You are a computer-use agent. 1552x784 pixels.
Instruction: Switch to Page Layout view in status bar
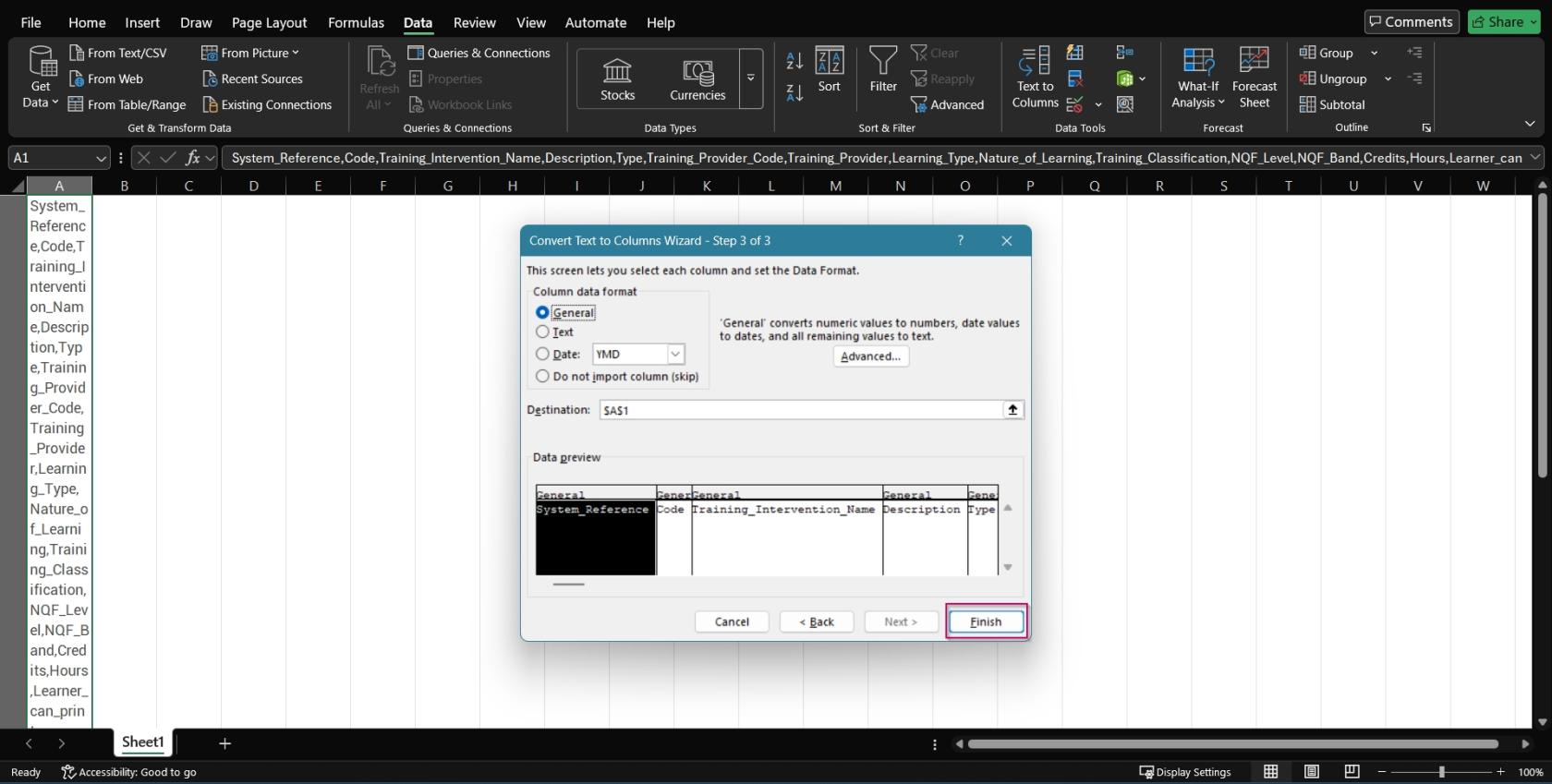tap(1312, 772)
